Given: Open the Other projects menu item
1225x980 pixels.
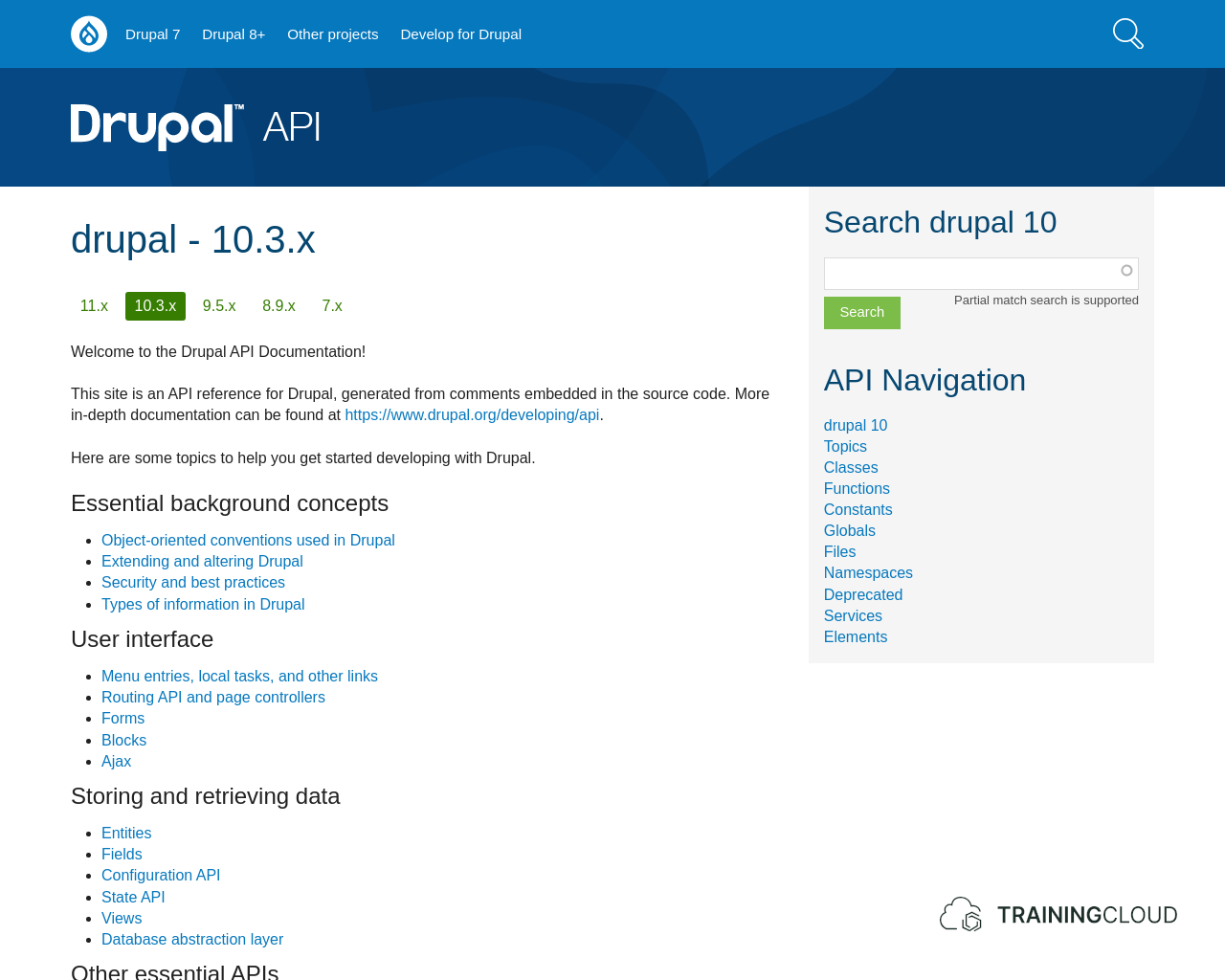Looking at the screenshot, I should (x=333, y=34).
